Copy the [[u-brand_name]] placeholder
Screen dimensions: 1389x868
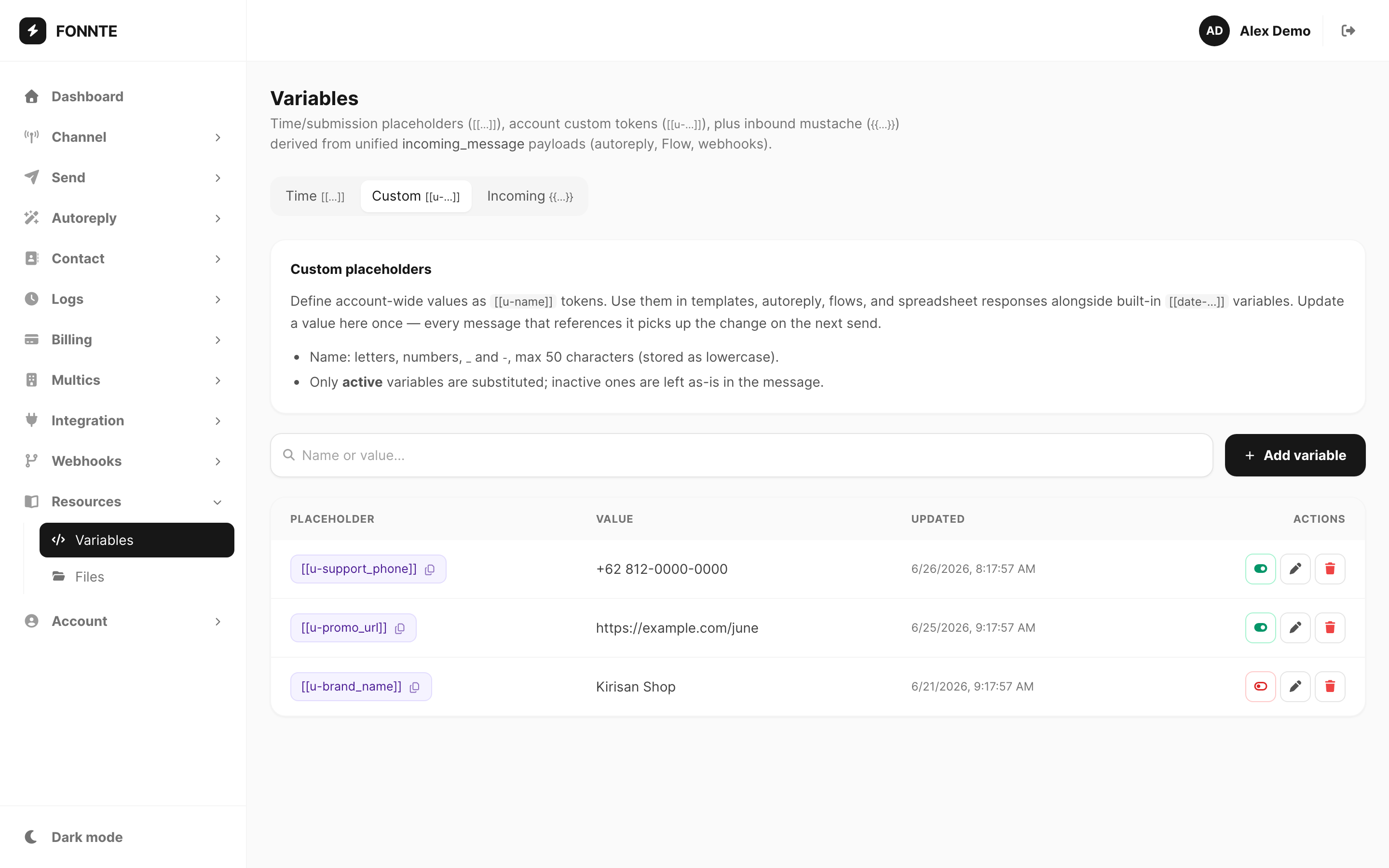(x=415, y=687)
